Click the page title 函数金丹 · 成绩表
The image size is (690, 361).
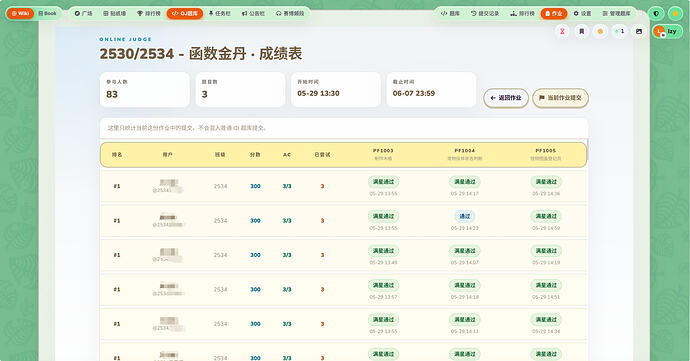coord(246,54)
